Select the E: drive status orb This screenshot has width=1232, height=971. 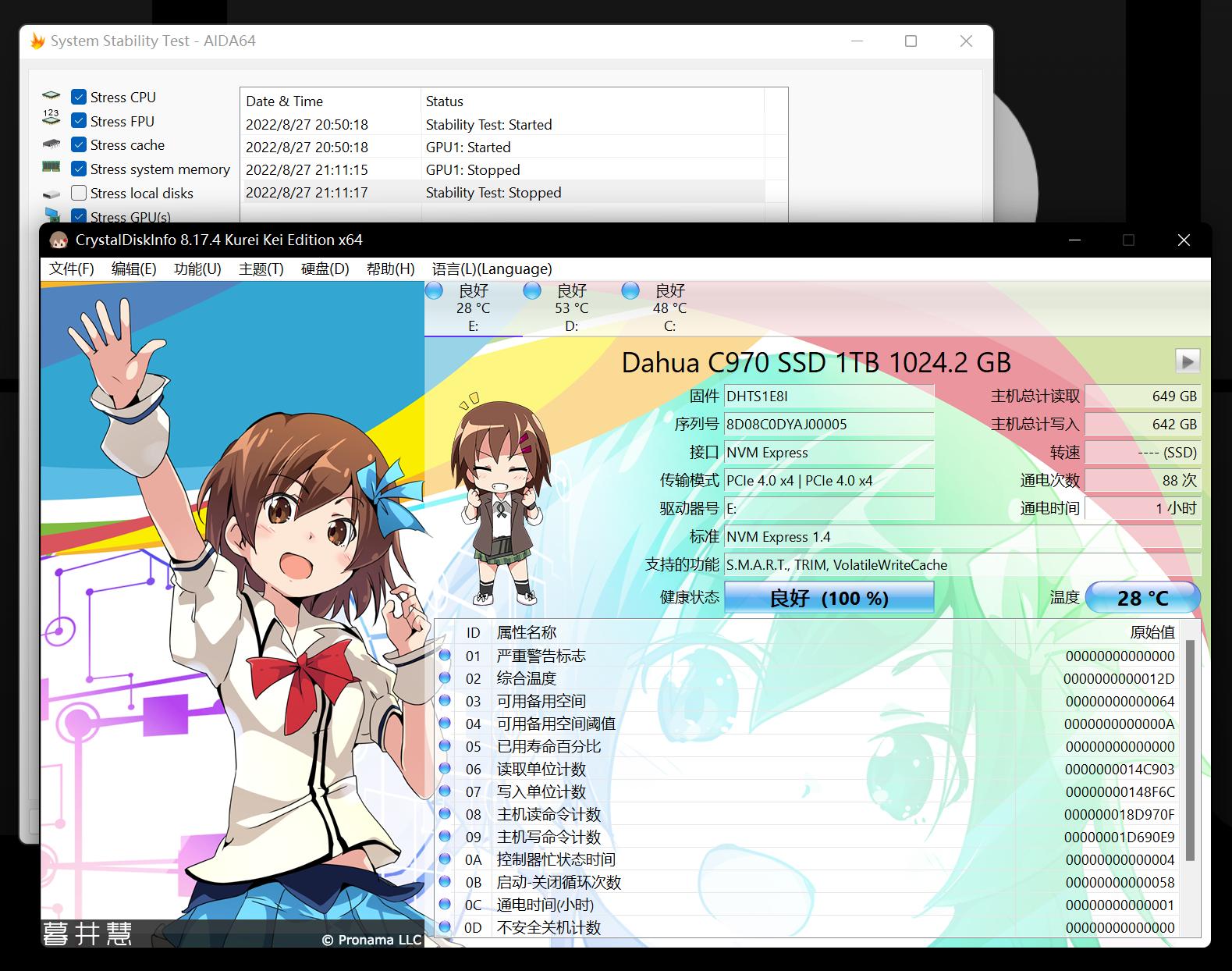435,291
